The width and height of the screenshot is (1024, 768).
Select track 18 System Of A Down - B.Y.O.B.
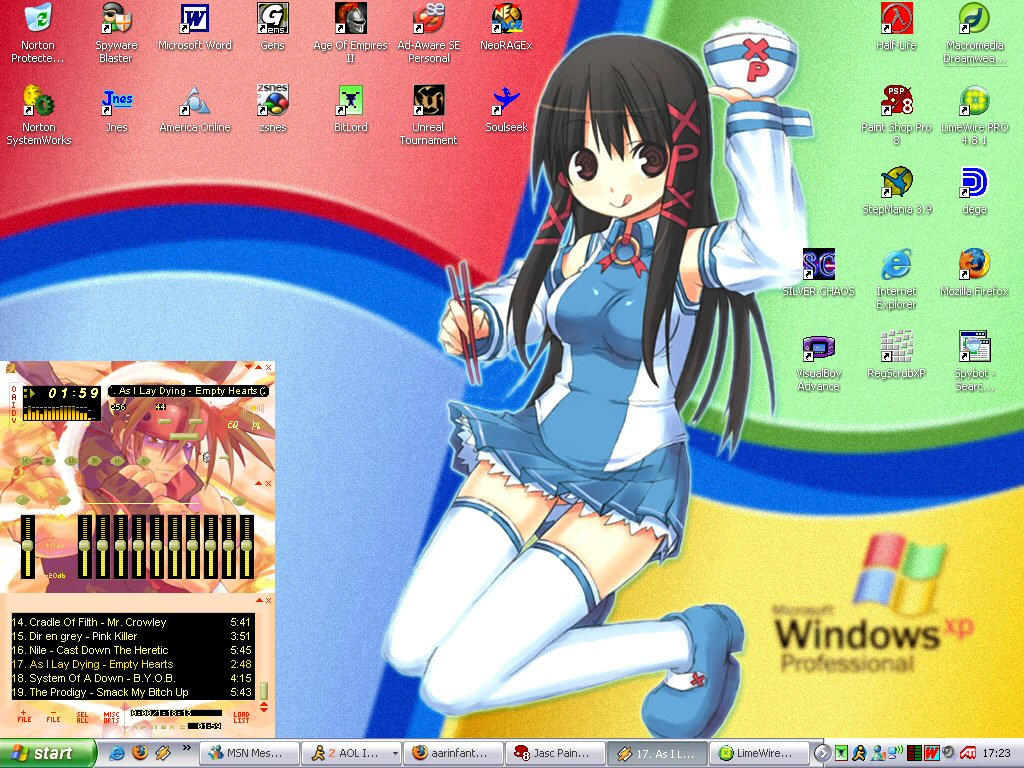tap(132, 679)
